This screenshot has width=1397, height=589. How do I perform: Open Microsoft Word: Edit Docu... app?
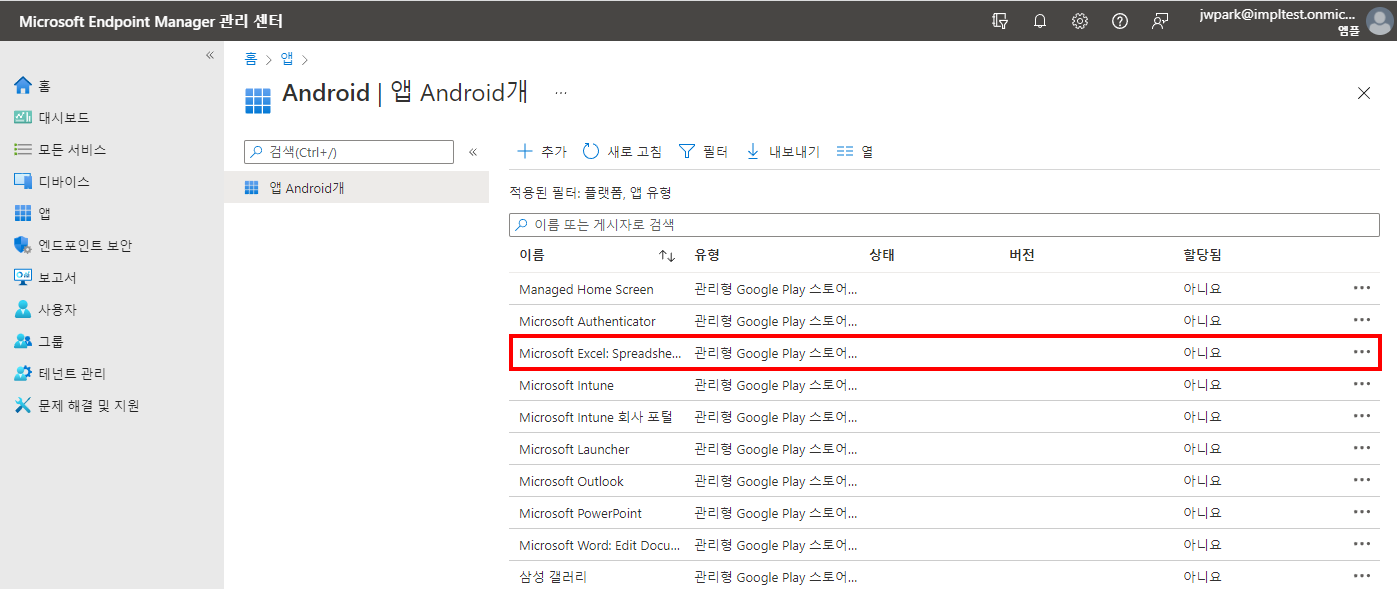[600, 546]
